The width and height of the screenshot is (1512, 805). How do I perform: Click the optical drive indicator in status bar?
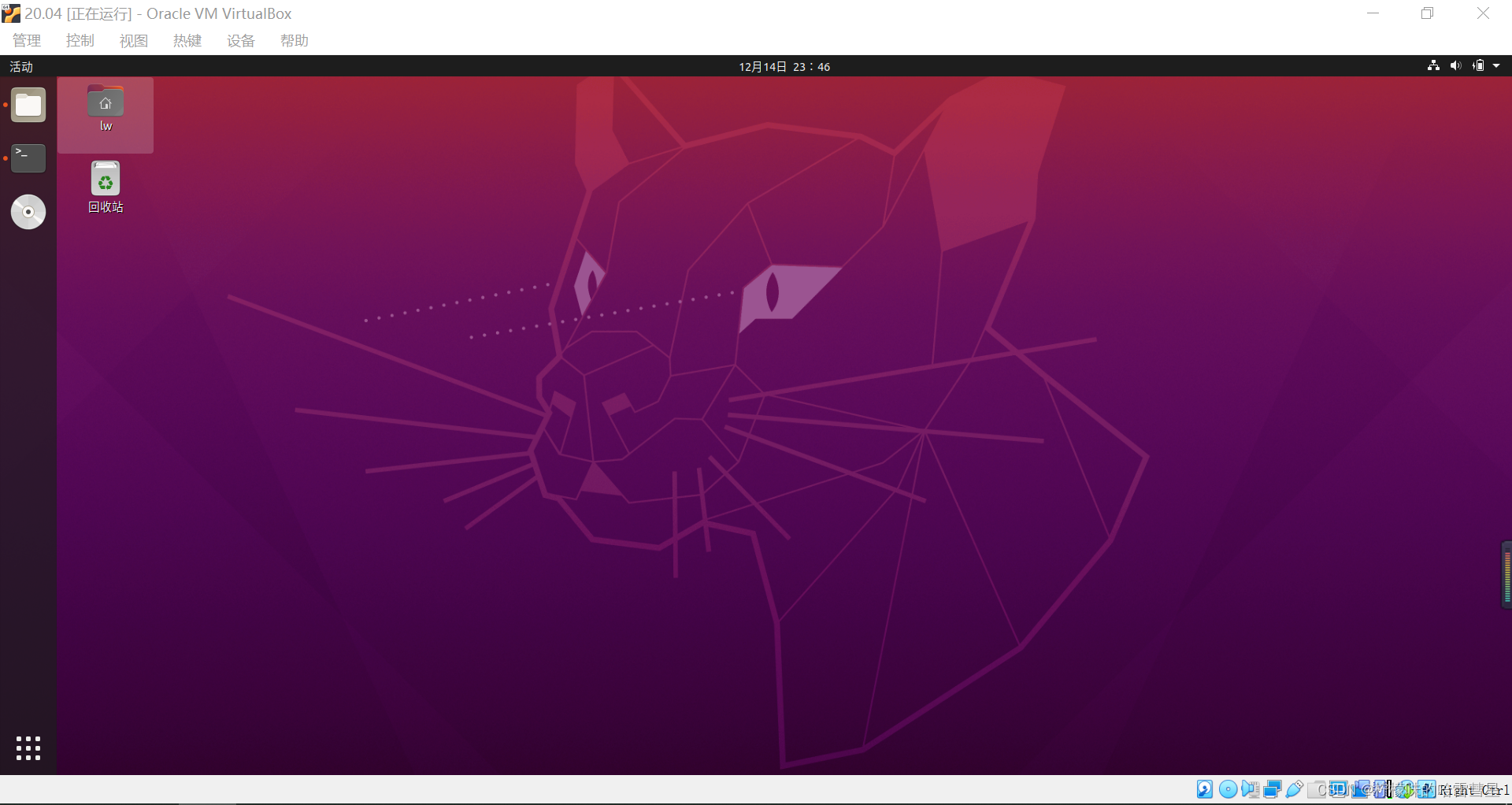point(1228,789)
